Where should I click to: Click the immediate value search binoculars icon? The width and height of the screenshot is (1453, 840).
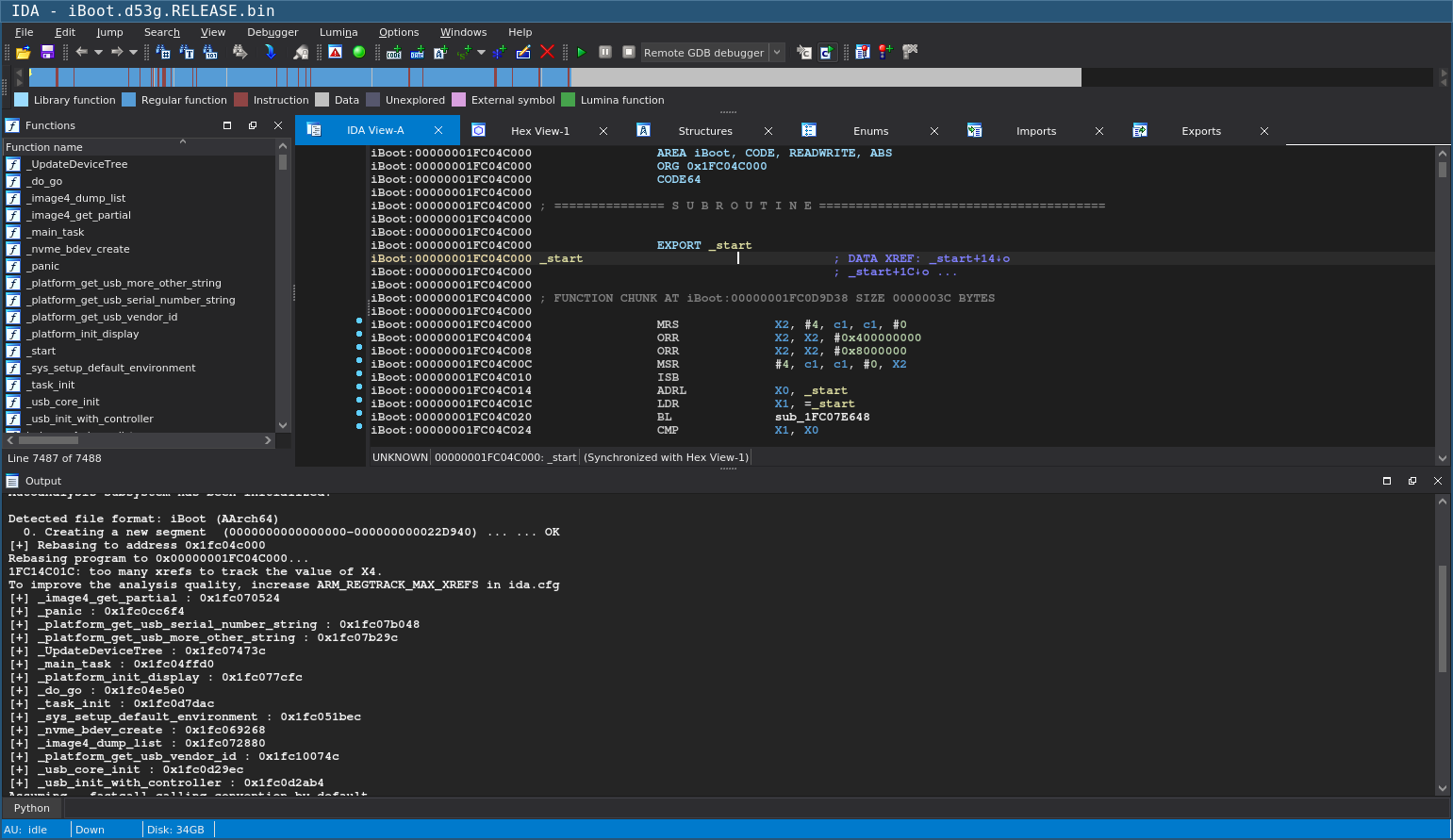(x=164, y=53)
